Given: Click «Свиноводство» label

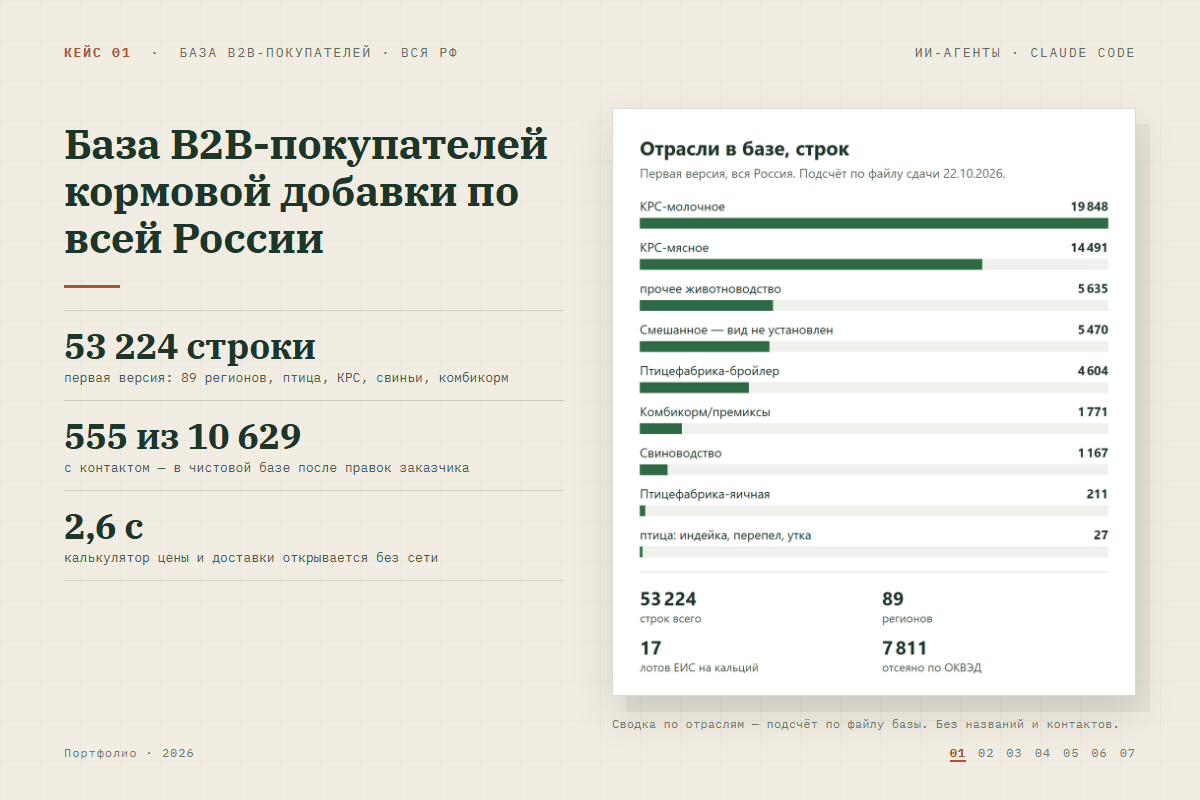Looking at the screenshot, I should click(x=680, y=453).
